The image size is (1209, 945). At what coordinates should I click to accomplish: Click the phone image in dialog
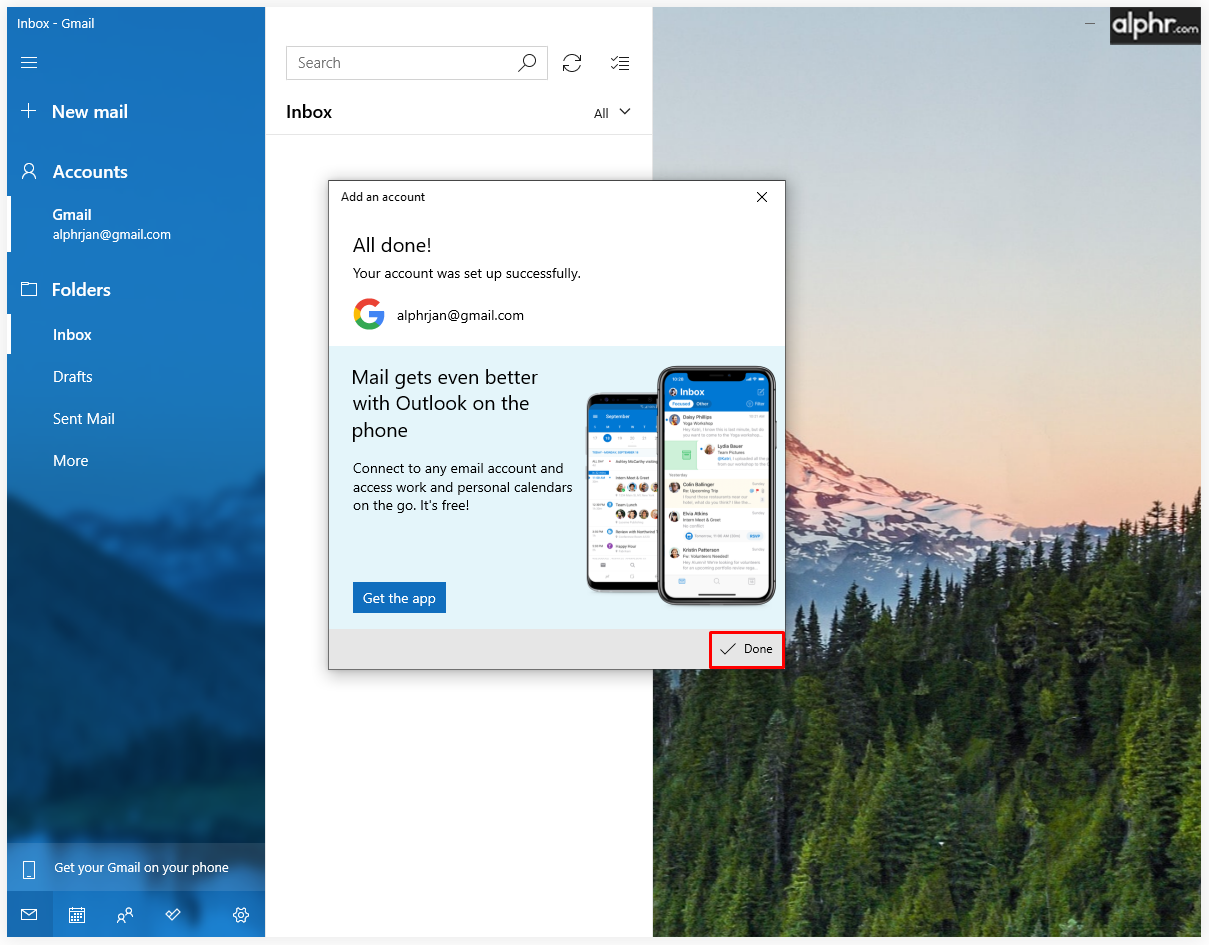pyautogui.click(x=681, y=486)
